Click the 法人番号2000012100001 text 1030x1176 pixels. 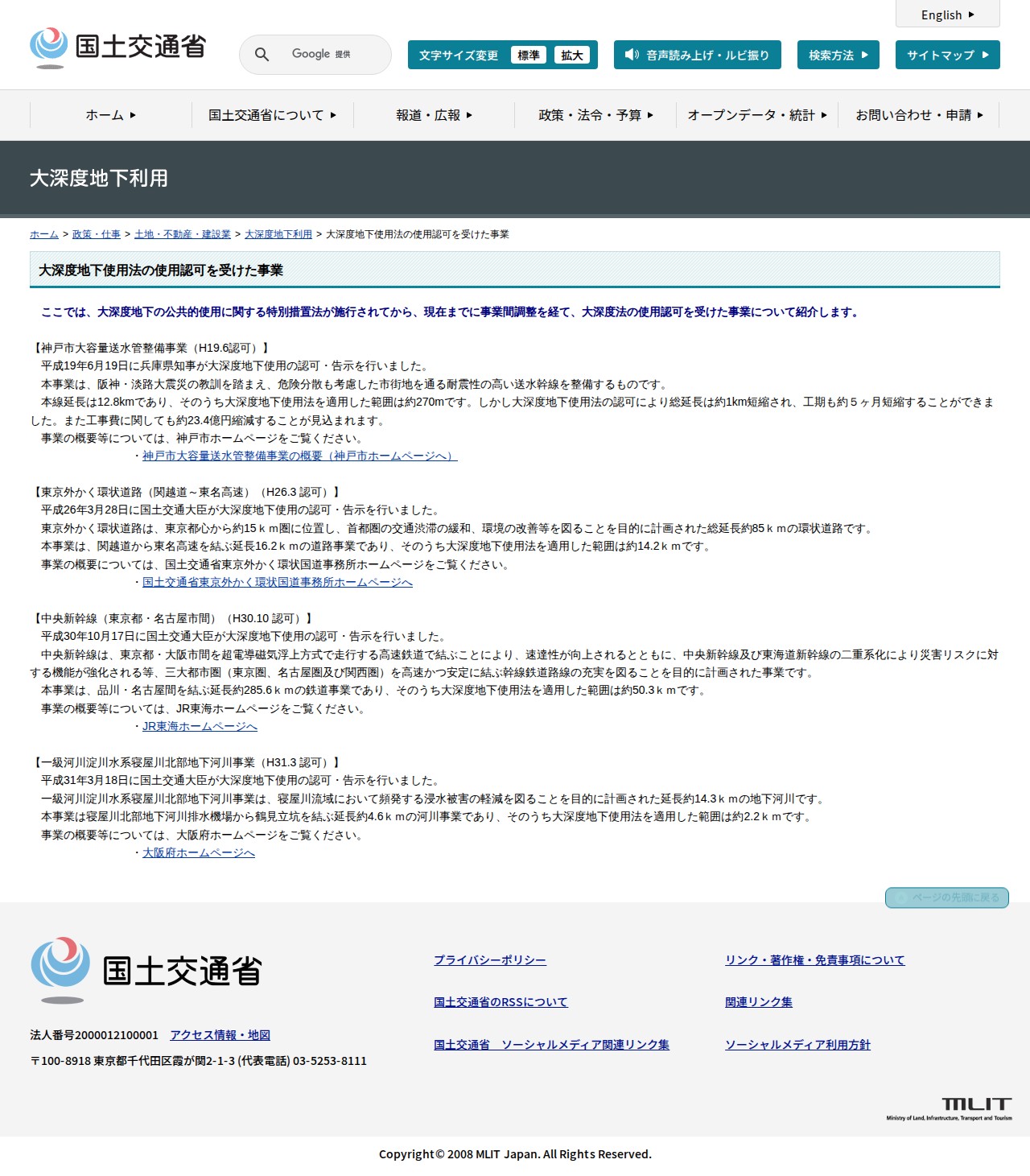94,1035
